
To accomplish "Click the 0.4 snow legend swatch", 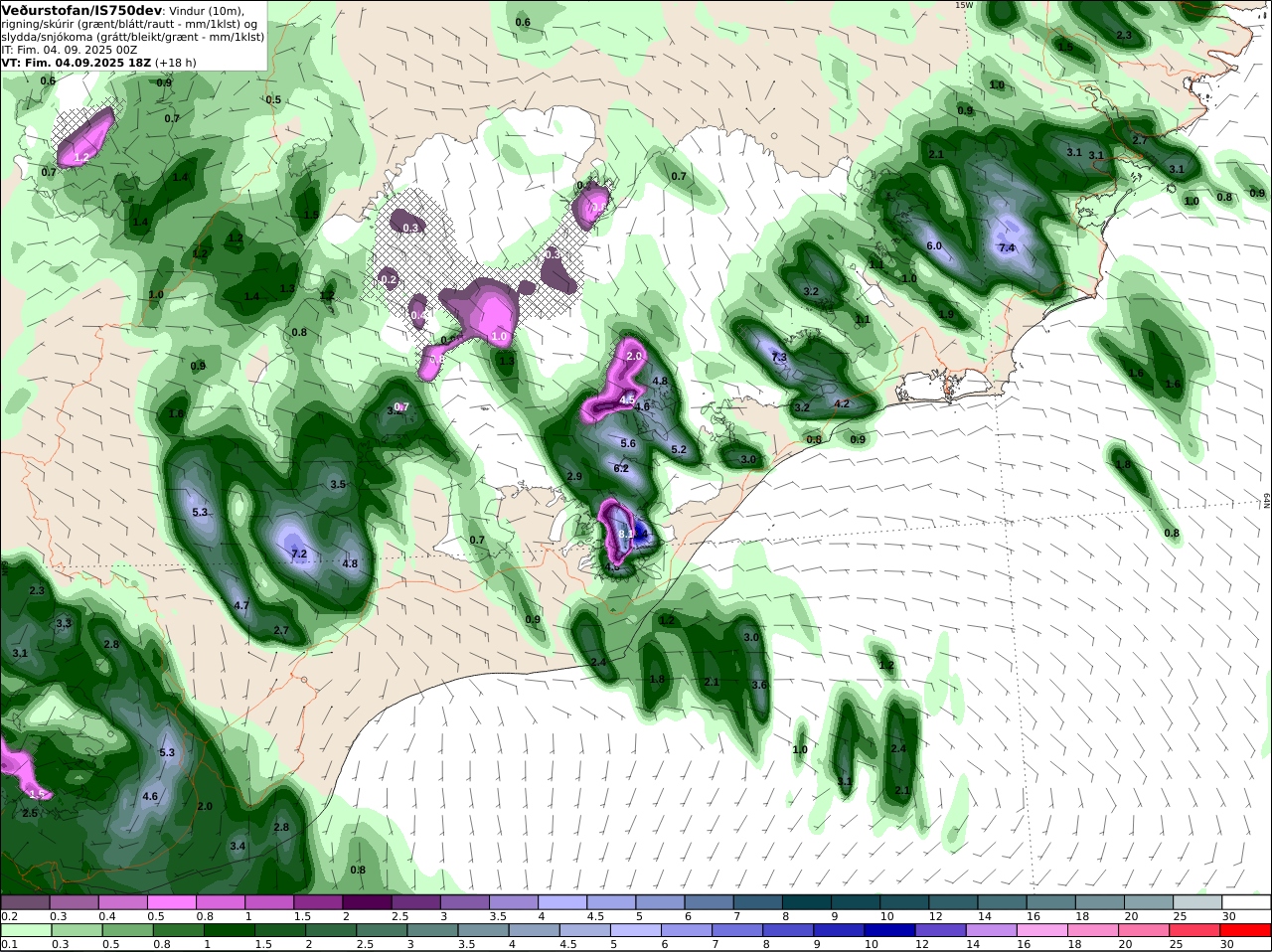I will click(123, 901).
